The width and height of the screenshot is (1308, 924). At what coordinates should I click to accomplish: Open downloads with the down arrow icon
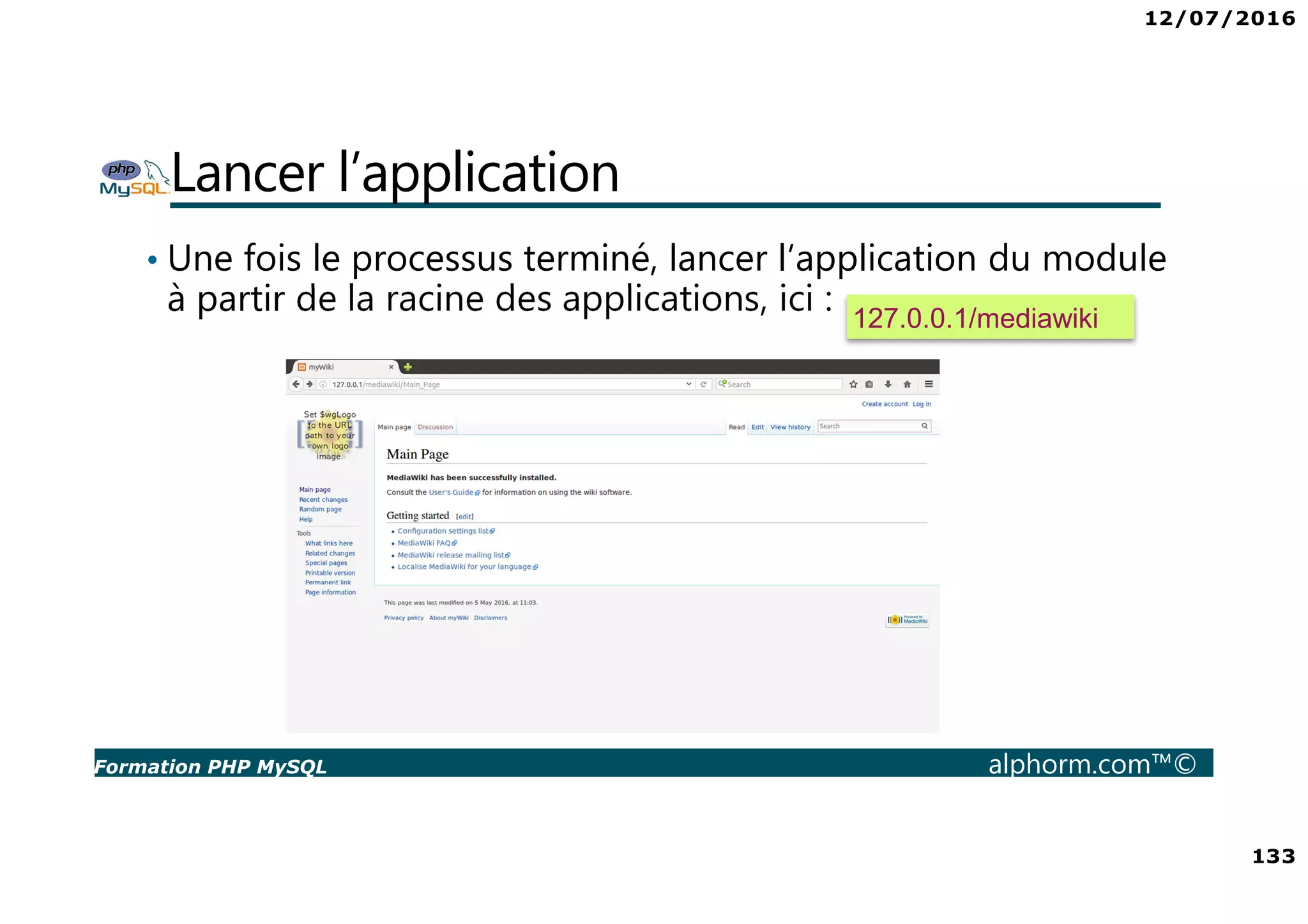pos(888,384)
